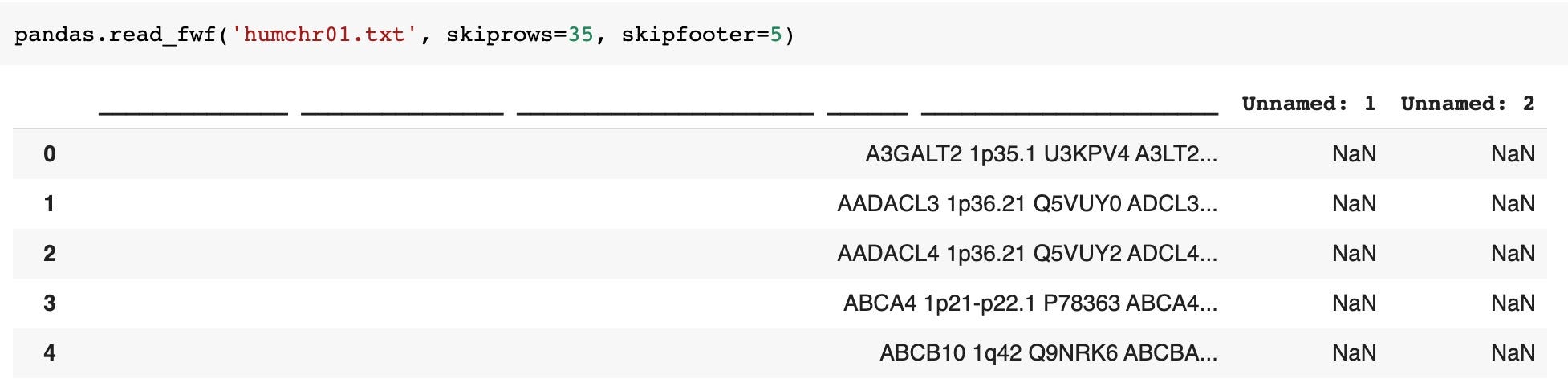Screen dimensions: 1568x387
Task: Select row index 3
Action: pos(50,303)
